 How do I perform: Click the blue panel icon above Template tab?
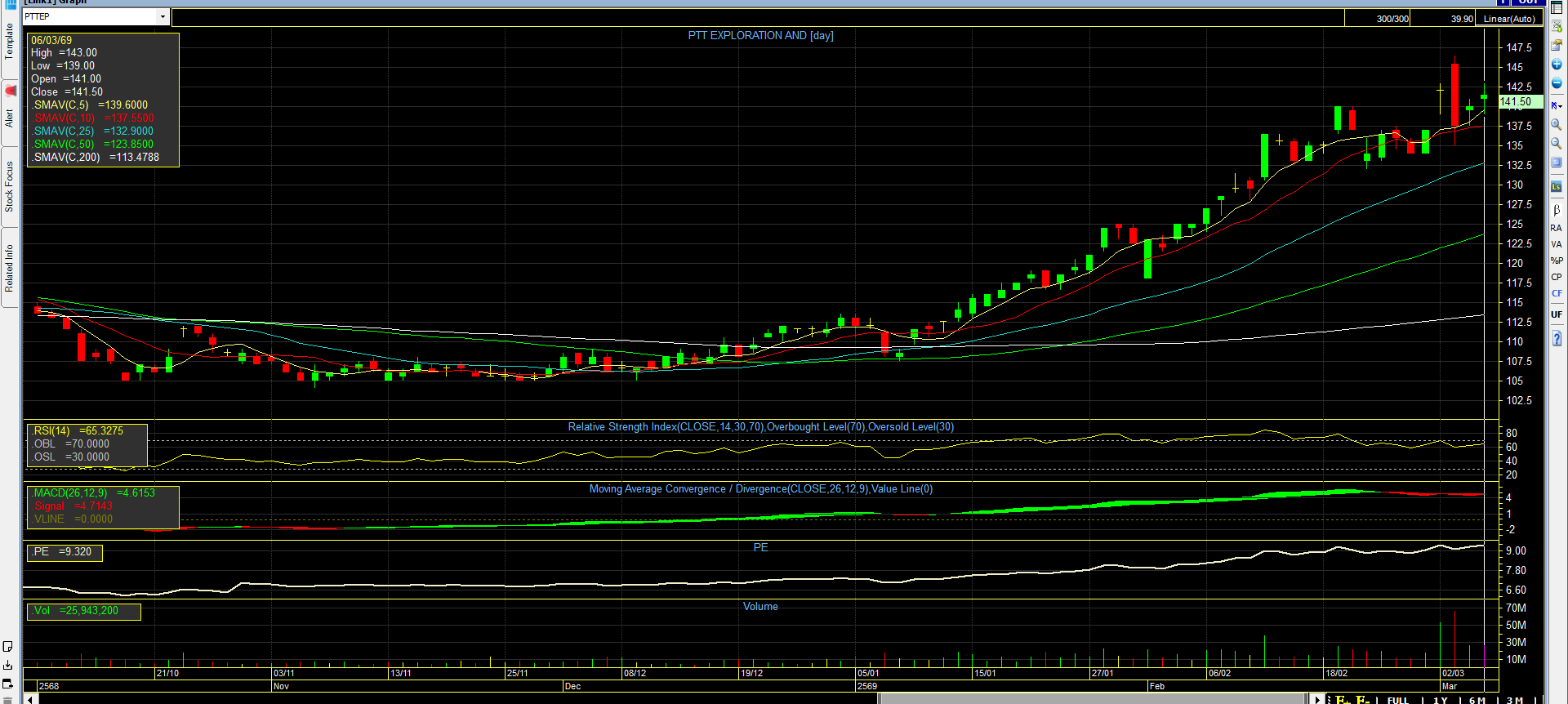[x=10, y=4]
